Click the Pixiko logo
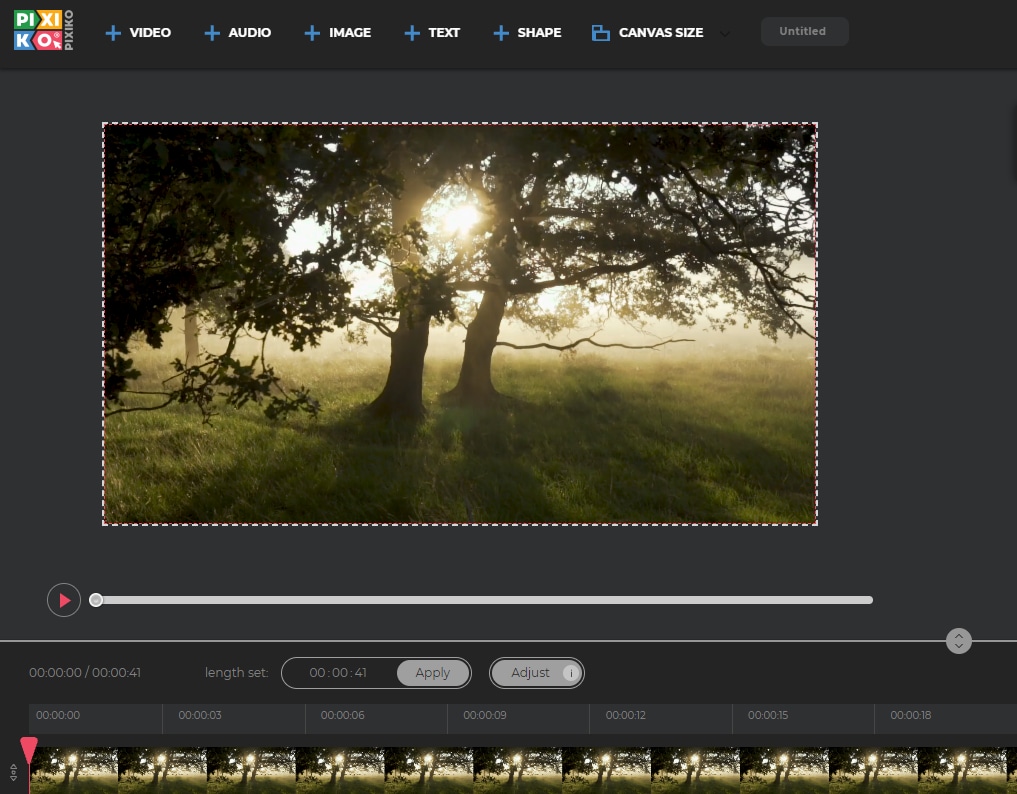 [43, 30]
